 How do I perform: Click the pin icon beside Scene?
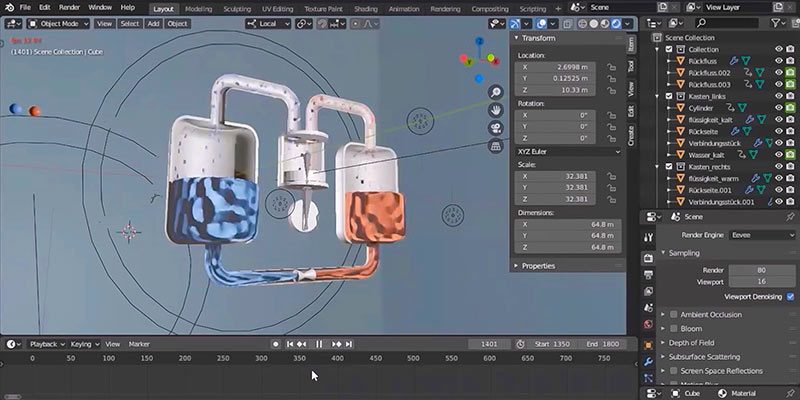(x=790, y=217)
